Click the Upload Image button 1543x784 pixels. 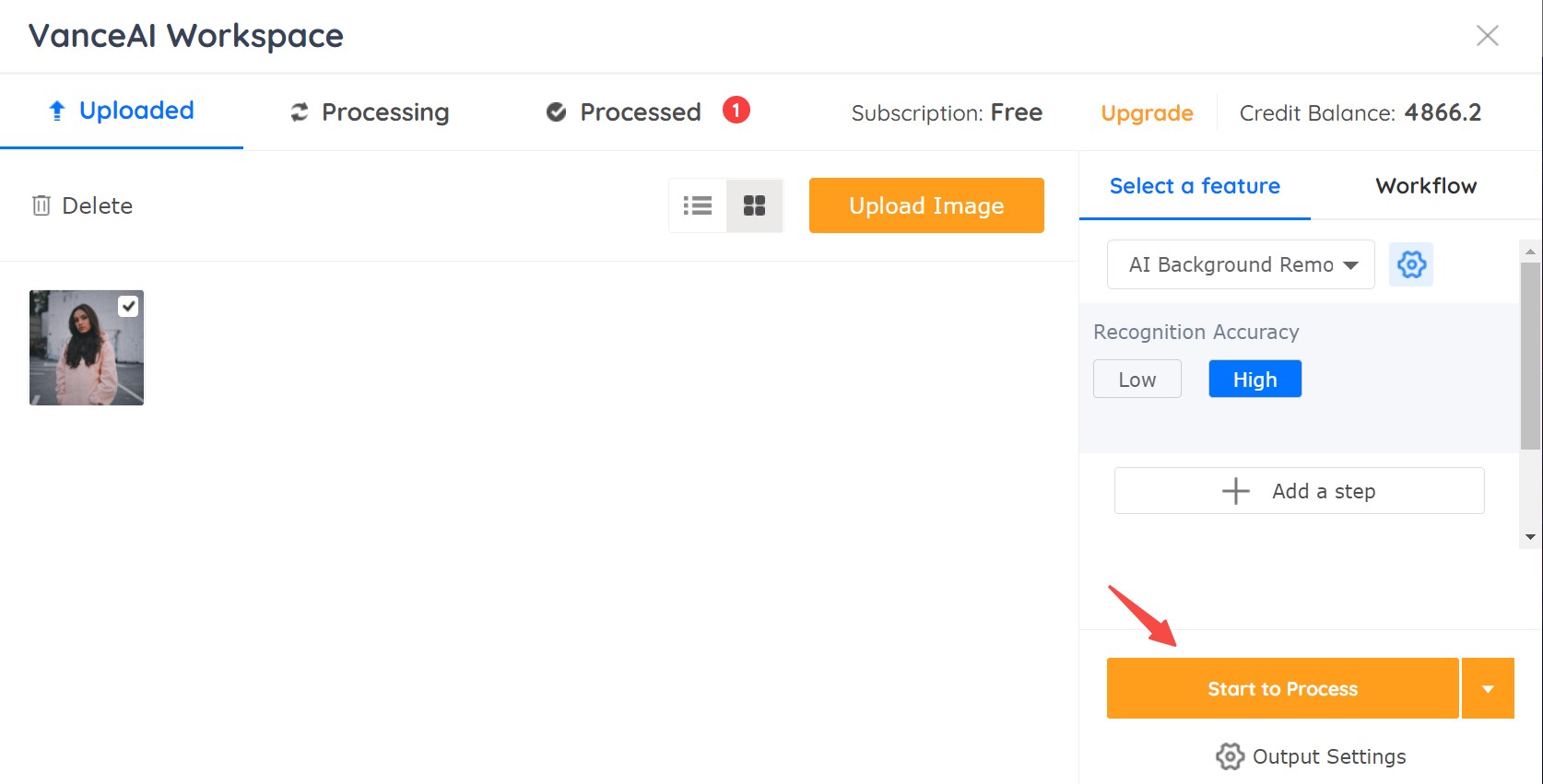tap(926, 205)
